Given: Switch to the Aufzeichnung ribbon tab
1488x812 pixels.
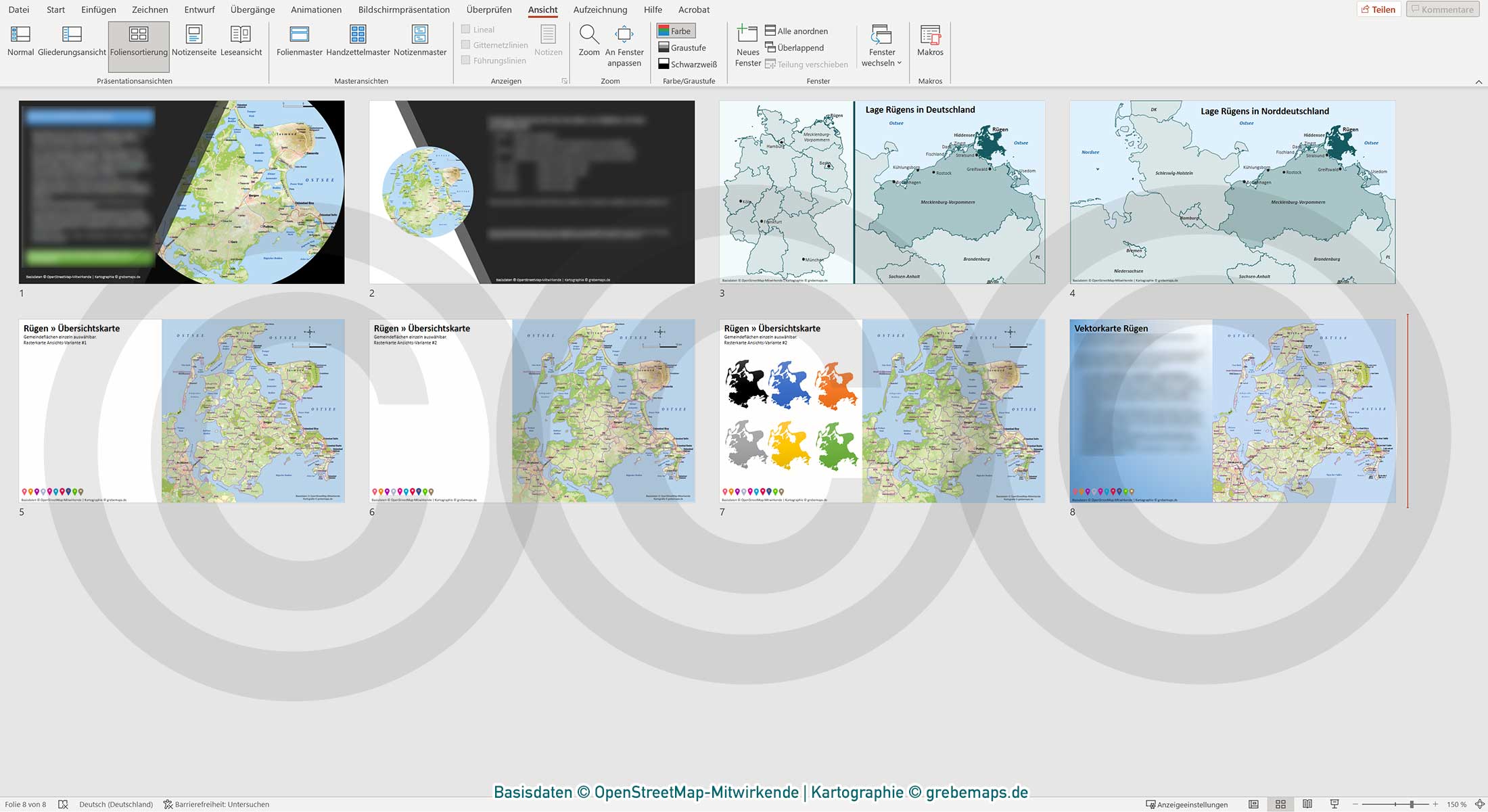Looking at the screenshot, I should [x=601, y=9].
